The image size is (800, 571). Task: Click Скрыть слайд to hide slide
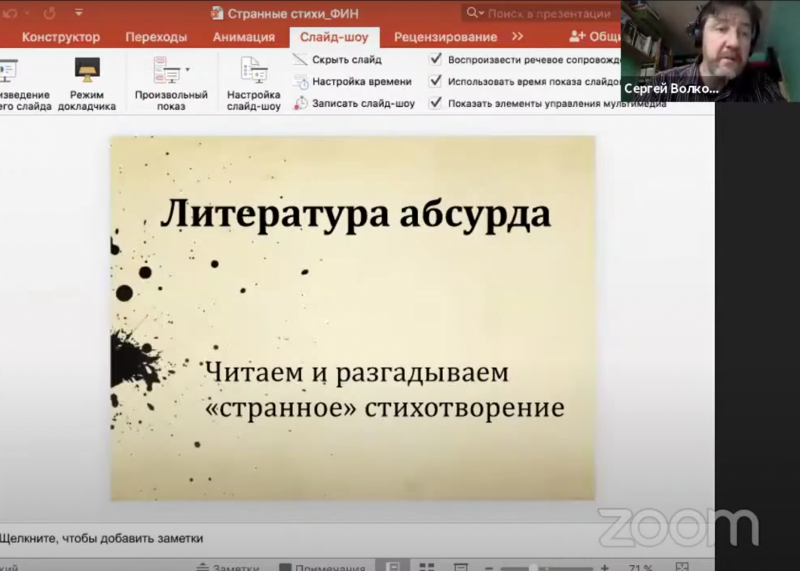coord(346,60)
